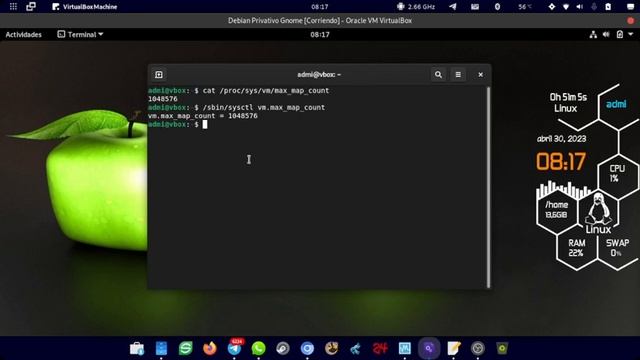Open WhatsApp from the dock
Viewport: 640px width, 360px height.
click(x=258, y=349)
